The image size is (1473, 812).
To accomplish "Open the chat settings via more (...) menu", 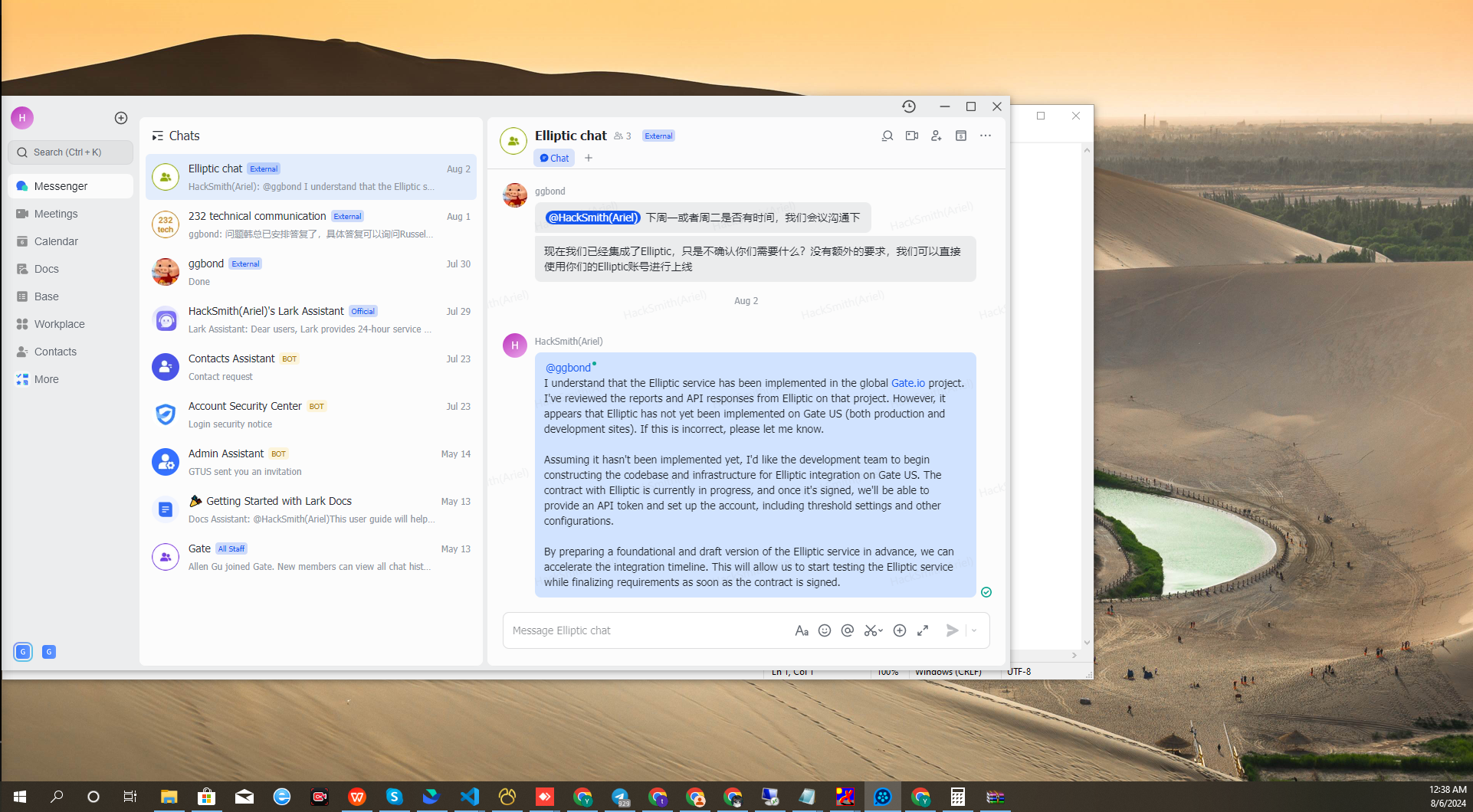I will tap(986, 136).
